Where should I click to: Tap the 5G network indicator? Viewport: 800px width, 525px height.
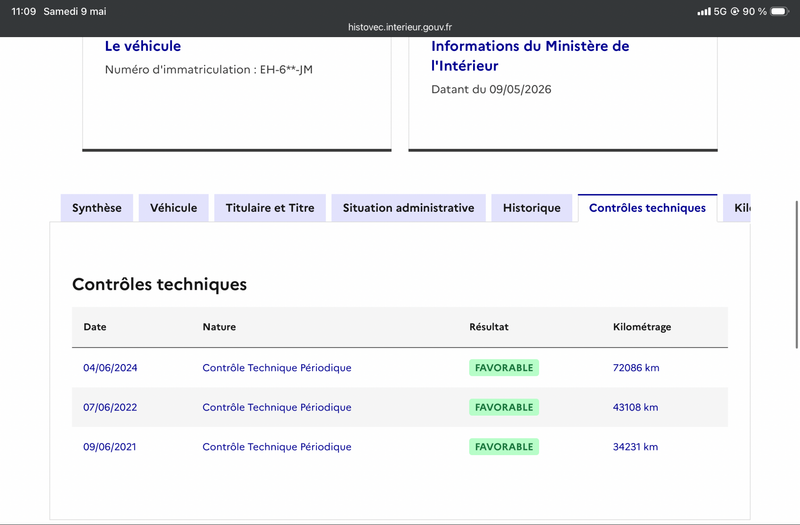pos(720,11)
